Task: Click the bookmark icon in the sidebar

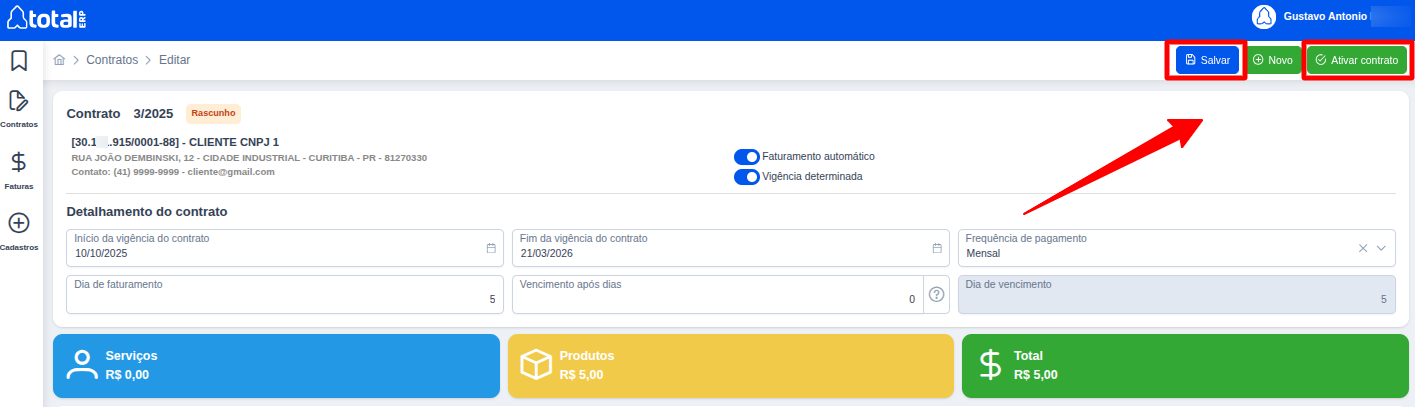Action: [x=18, y=61]
